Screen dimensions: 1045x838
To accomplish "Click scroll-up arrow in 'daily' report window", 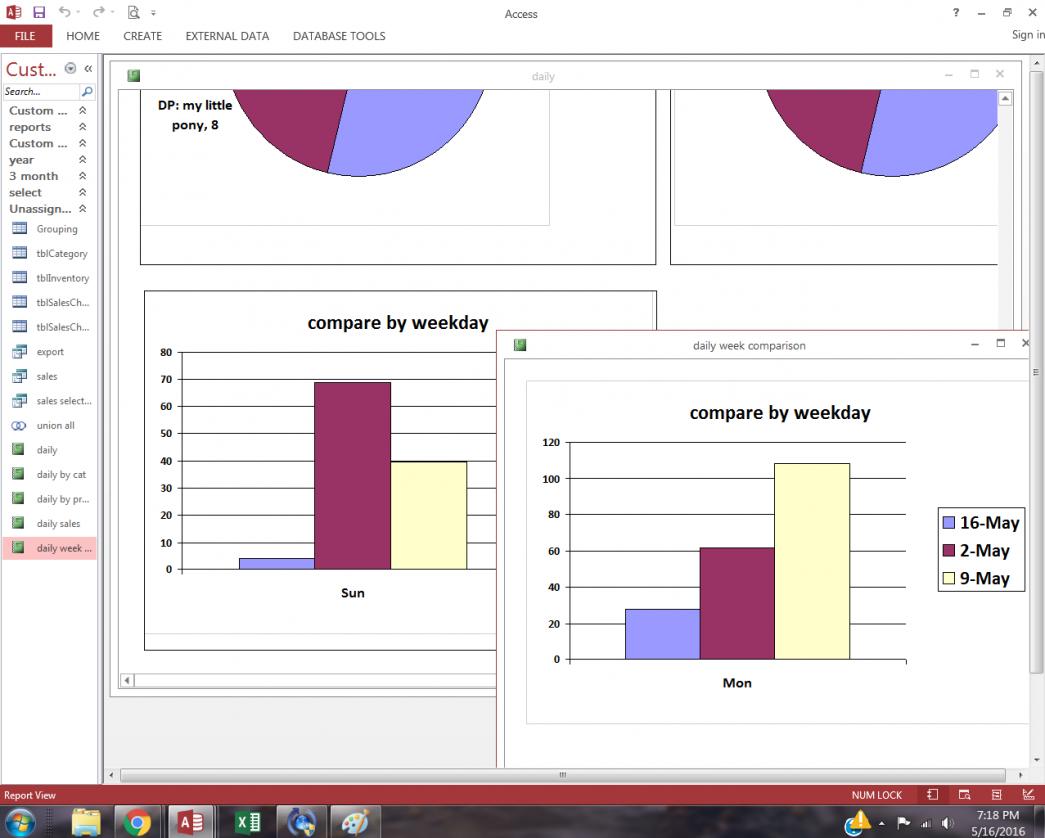I will point(1004,99).
